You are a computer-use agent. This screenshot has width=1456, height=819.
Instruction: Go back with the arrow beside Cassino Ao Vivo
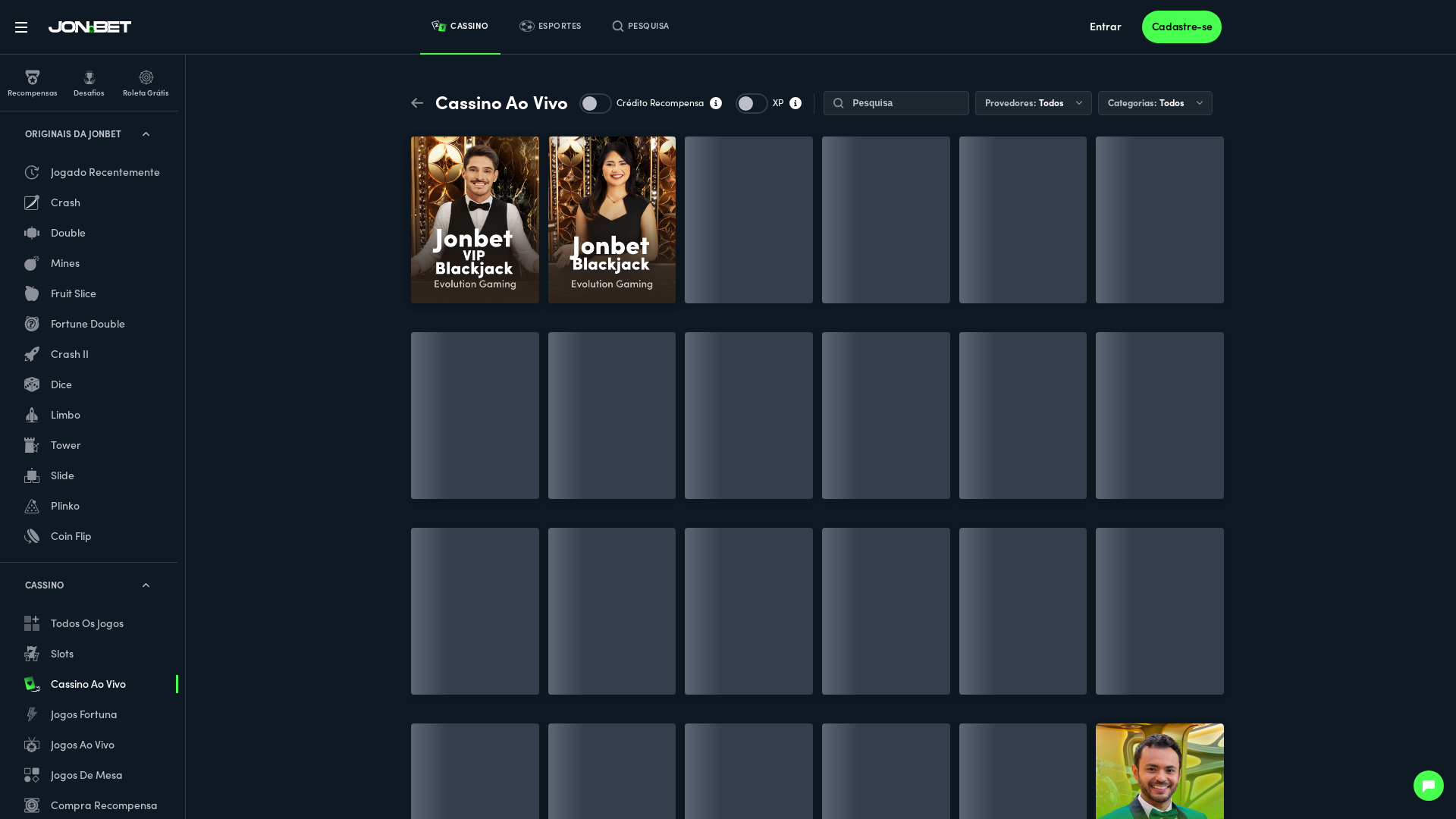417,103
